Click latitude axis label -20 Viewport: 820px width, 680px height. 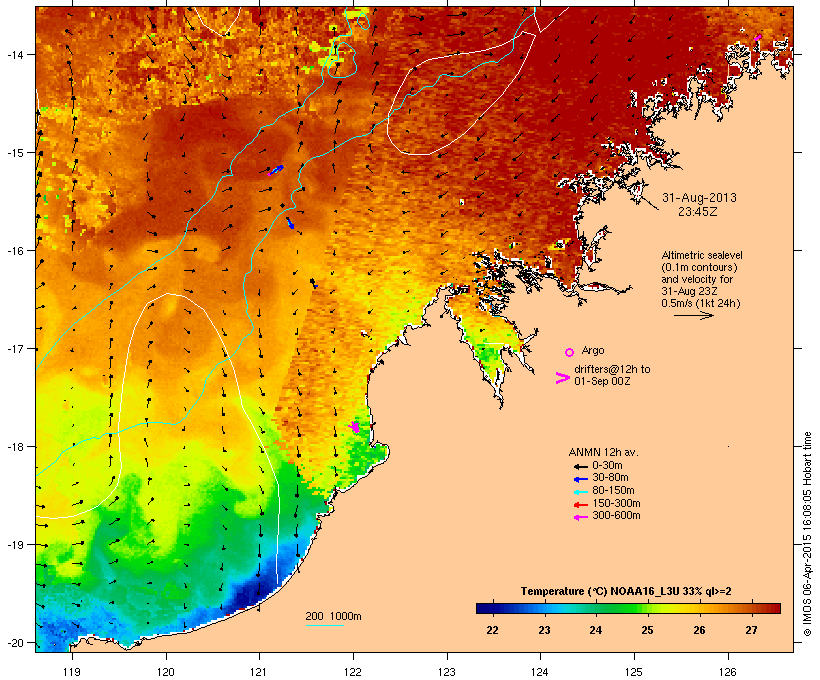(x=15, y=642)
